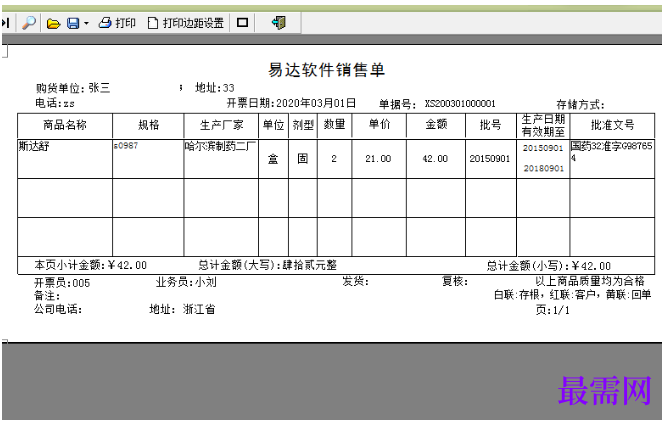Click the 批准文号 column header
Viewport: 670px width, 422px height.
[612, 125]
